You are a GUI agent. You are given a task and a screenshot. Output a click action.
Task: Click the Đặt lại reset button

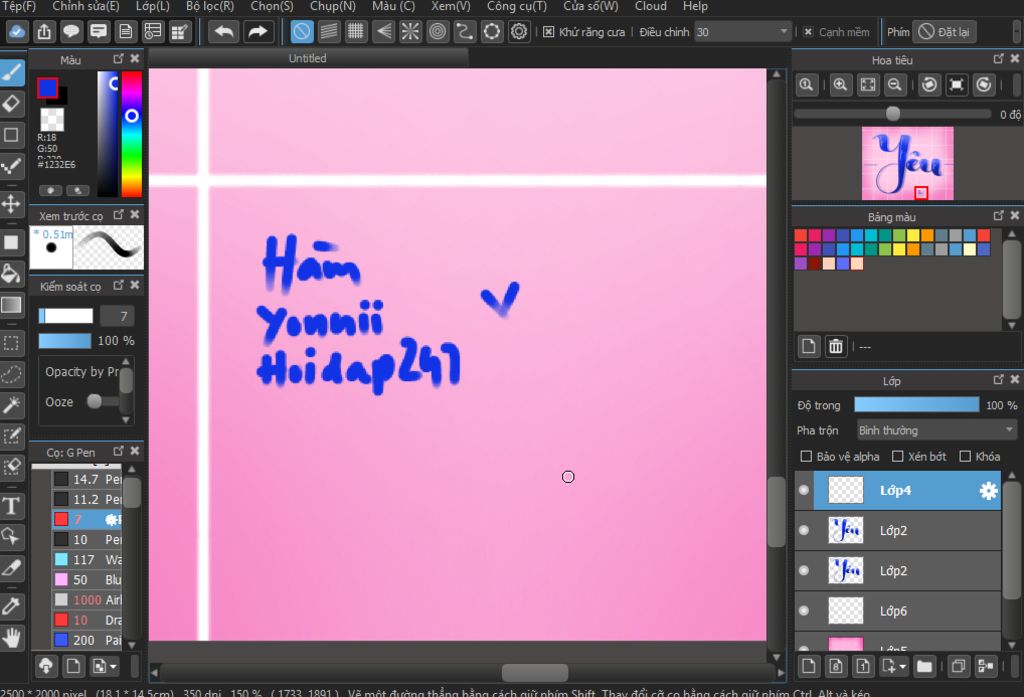pyautogui.click(x=944, y=32)
